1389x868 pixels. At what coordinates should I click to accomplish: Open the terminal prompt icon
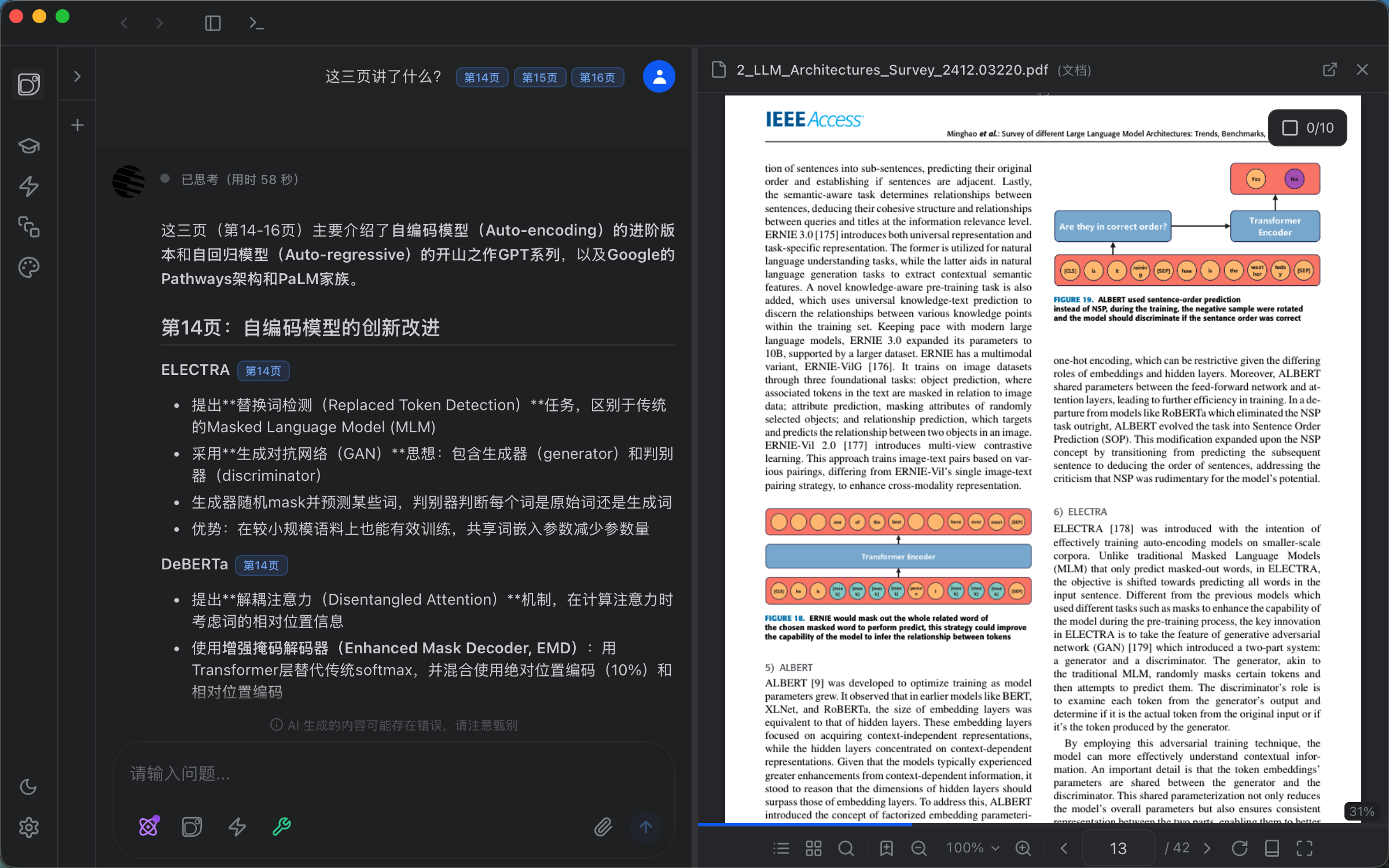[256, 23]
